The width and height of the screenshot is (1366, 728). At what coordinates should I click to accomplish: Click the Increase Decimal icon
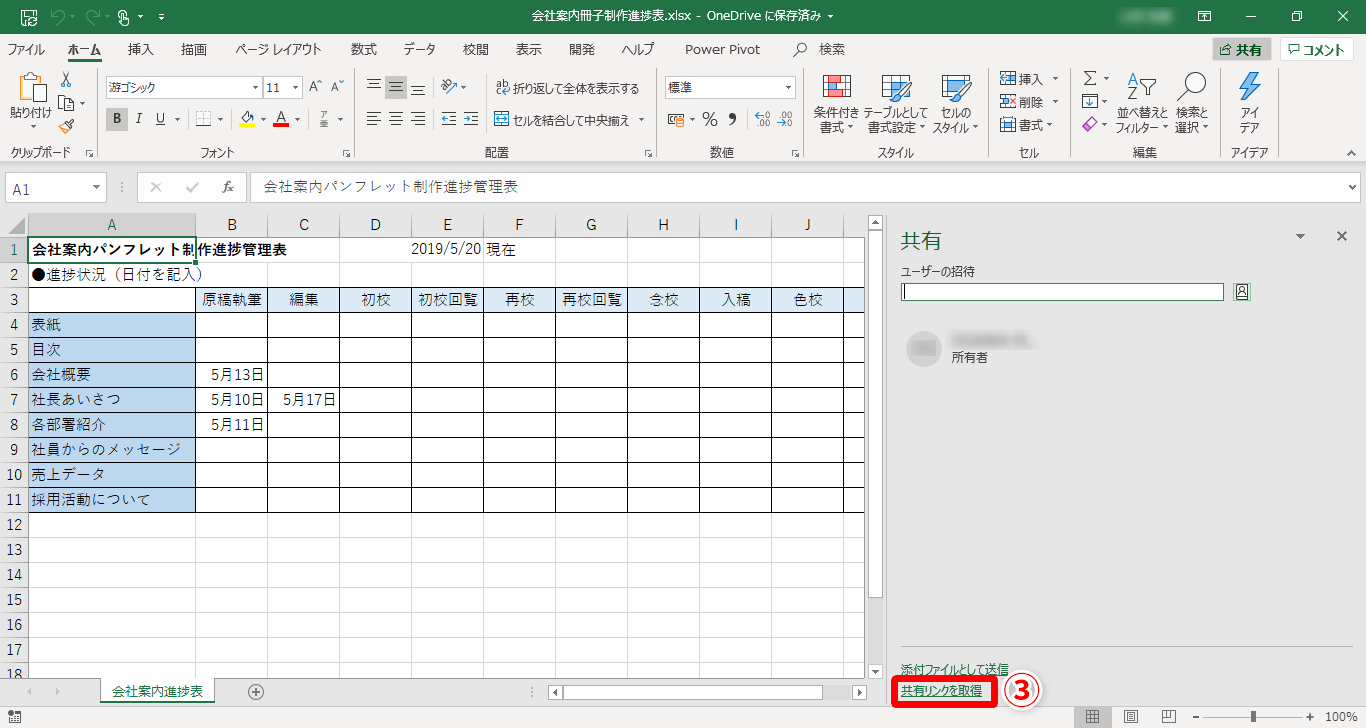[762, 119]
